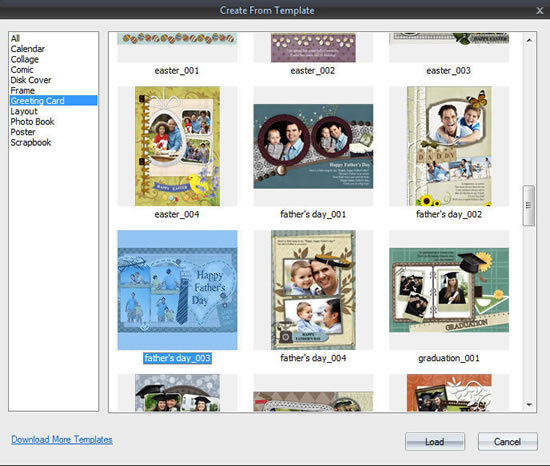Click the graduation_001 label text

point(449,358)
